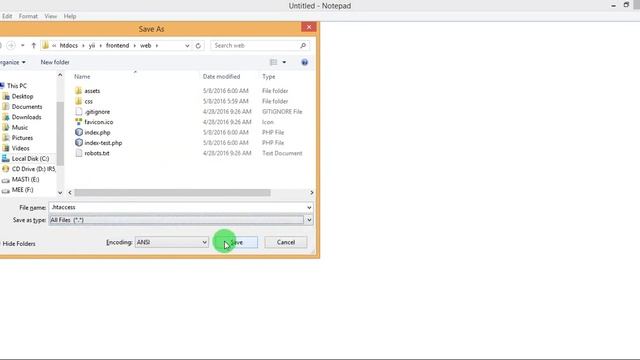640x360 pixels.
Task: Click the change view icon
Action: pyautogui.click(x=273, y=62)
